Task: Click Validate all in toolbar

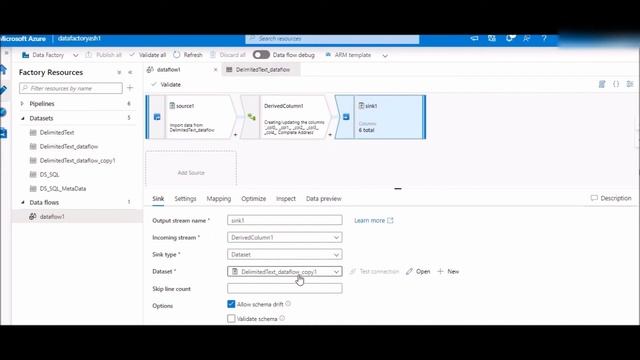Action: [x=147, y=55]
